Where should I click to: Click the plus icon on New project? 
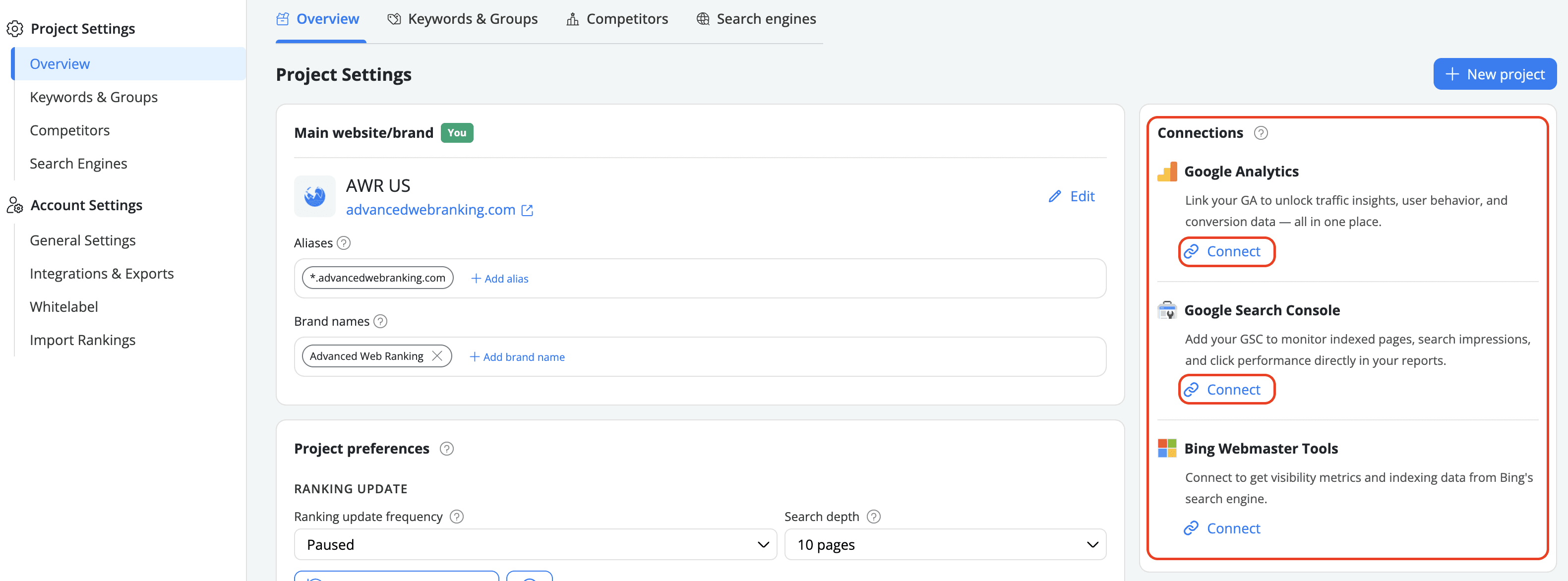[1452, 74]
